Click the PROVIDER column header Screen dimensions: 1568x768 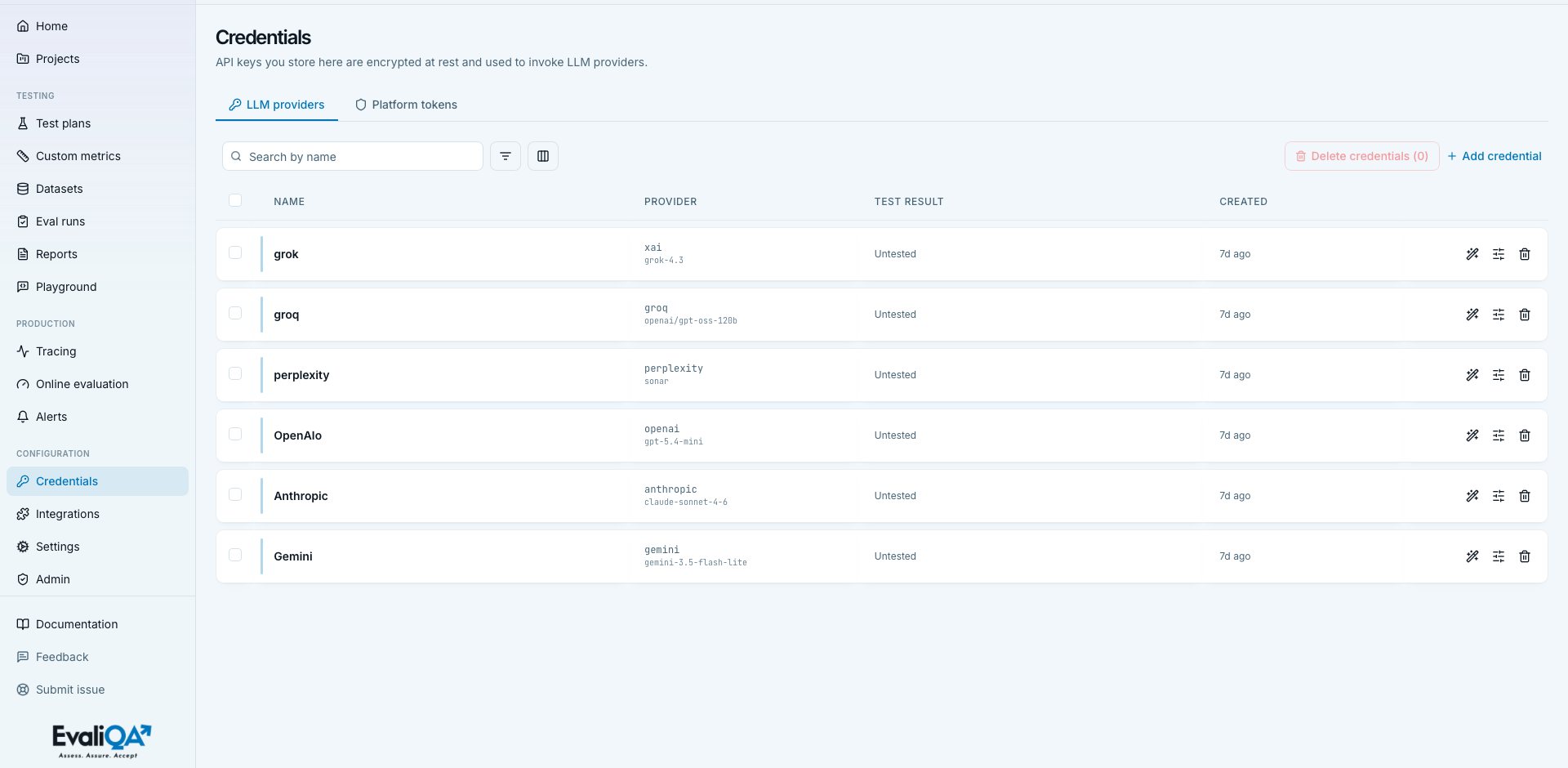tap(670, 202)
